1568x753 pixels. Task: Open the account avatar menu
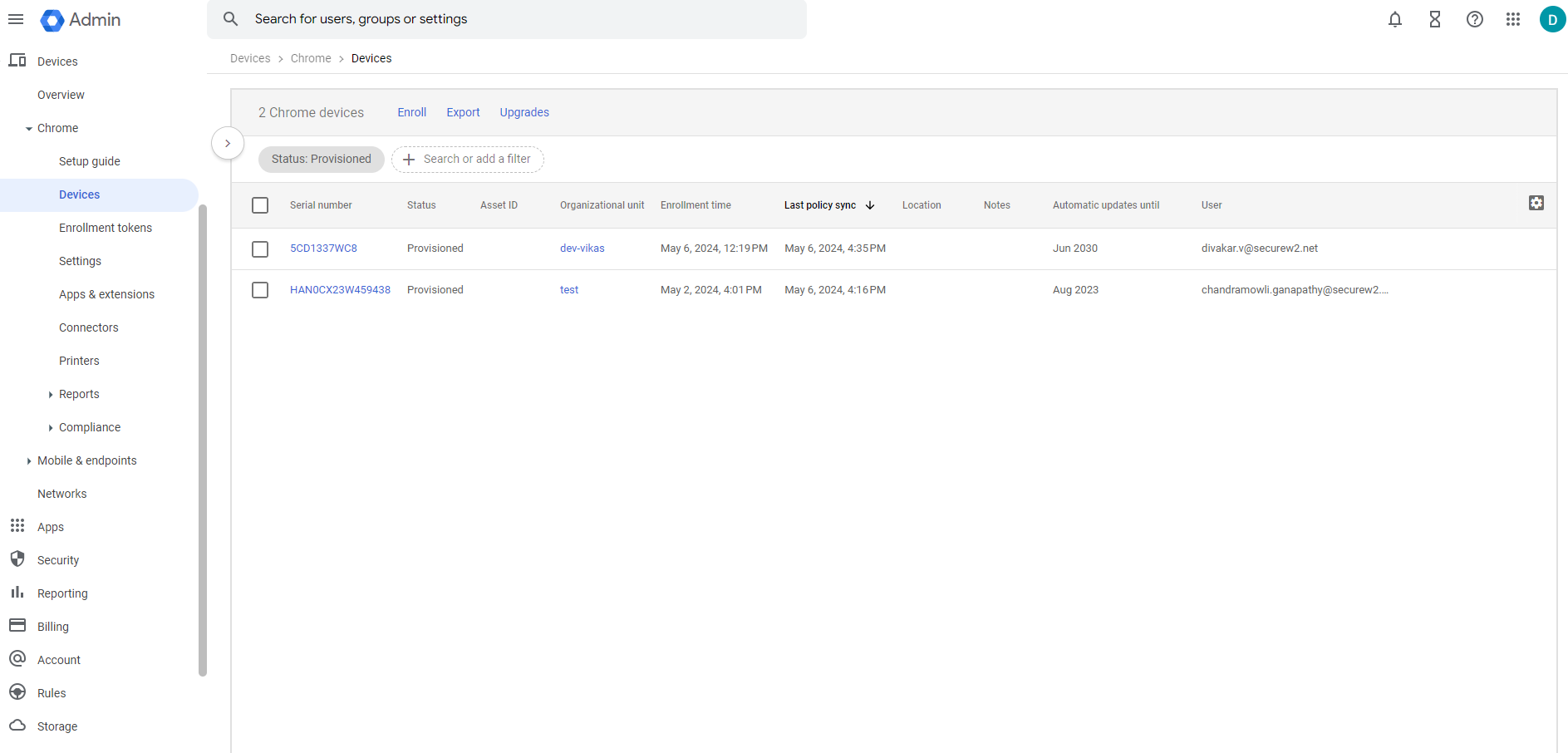pos(1552,19)
